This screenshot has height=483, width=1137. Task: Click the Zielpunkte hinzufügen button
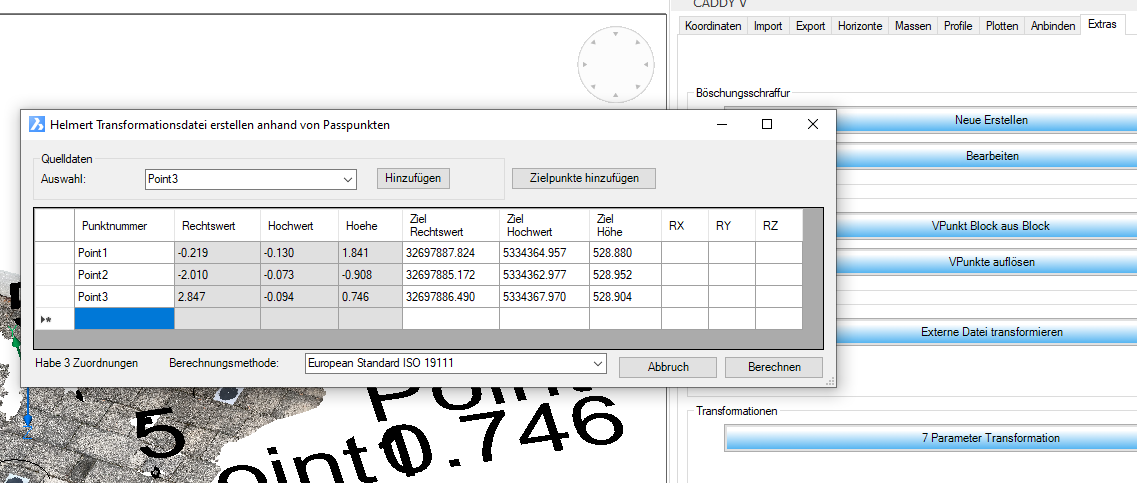[583, 178]
